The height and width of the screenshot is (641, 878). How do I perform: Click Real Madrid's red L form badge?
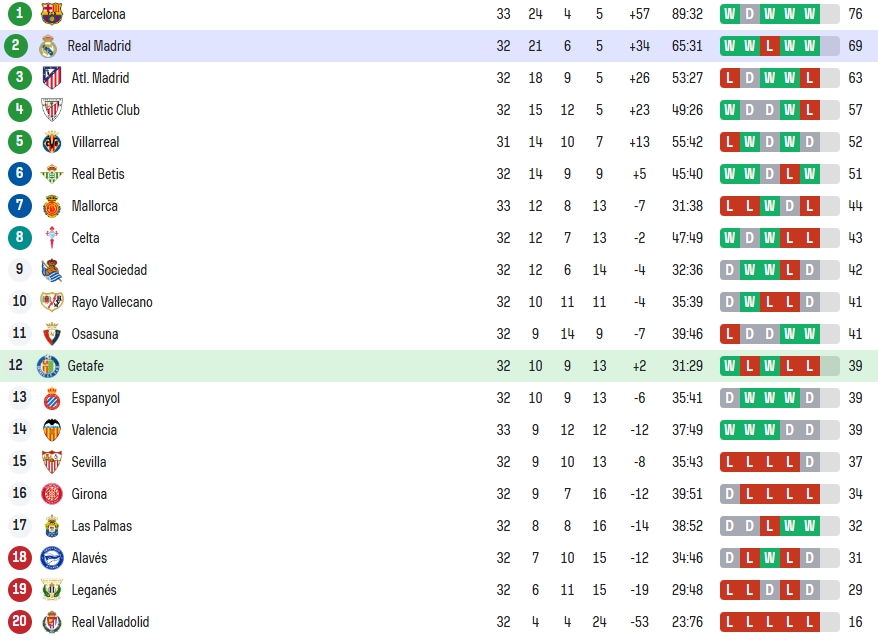[769, 46]
